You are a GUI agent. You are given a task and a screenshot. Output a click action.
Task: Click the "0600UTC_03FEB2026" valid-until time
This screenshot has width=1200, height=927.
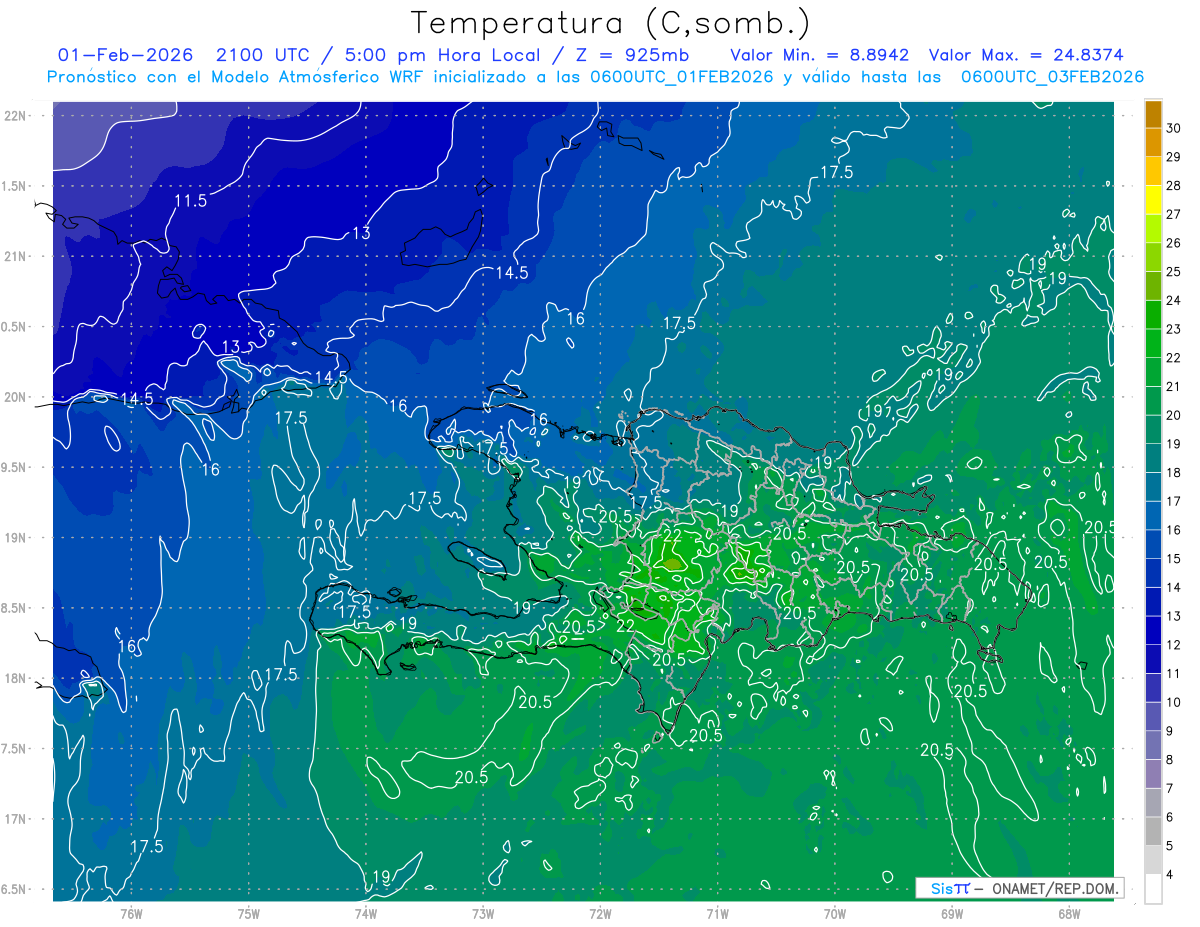point(1052,77)
